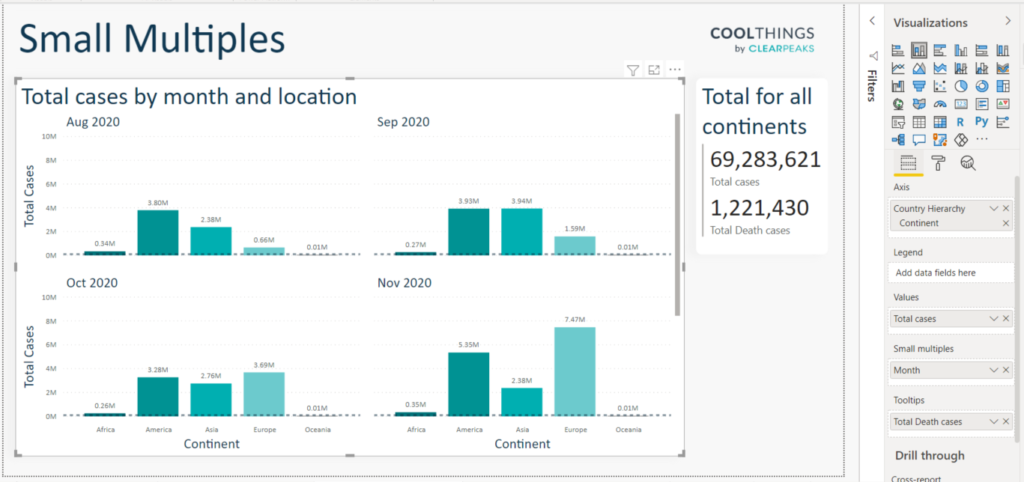Select the Power Apps diamond visual
This screenshot has width=1024, height=482.
click(x=961, y=139)
